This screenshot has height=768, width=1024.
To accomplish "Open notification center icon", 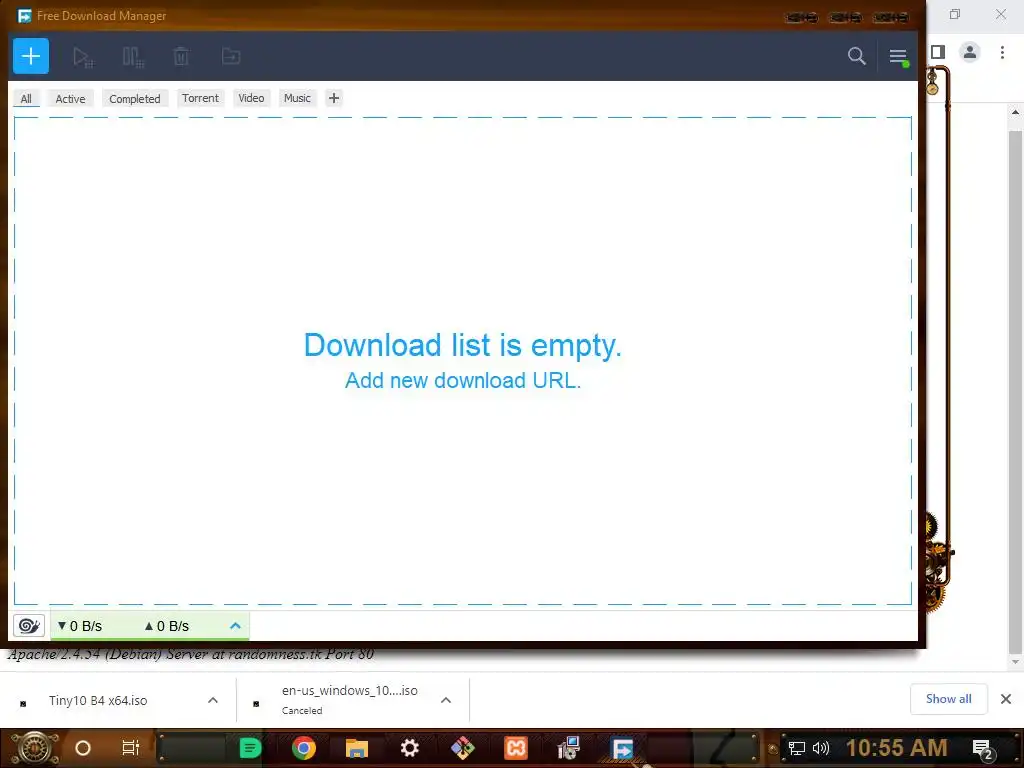I will click(x=982, y=749).
